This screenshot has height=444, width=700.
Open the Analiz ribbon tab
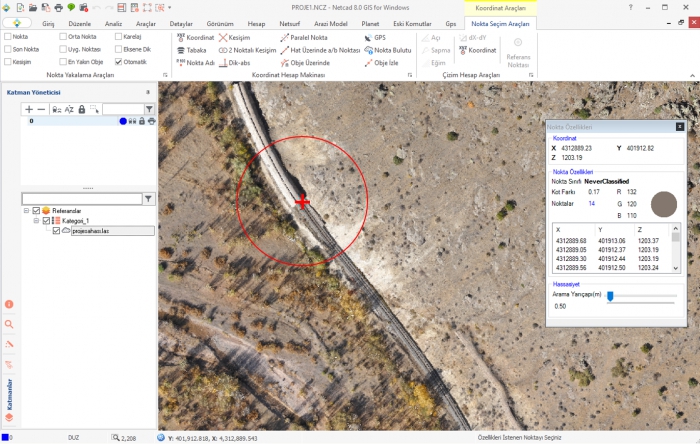113,23
